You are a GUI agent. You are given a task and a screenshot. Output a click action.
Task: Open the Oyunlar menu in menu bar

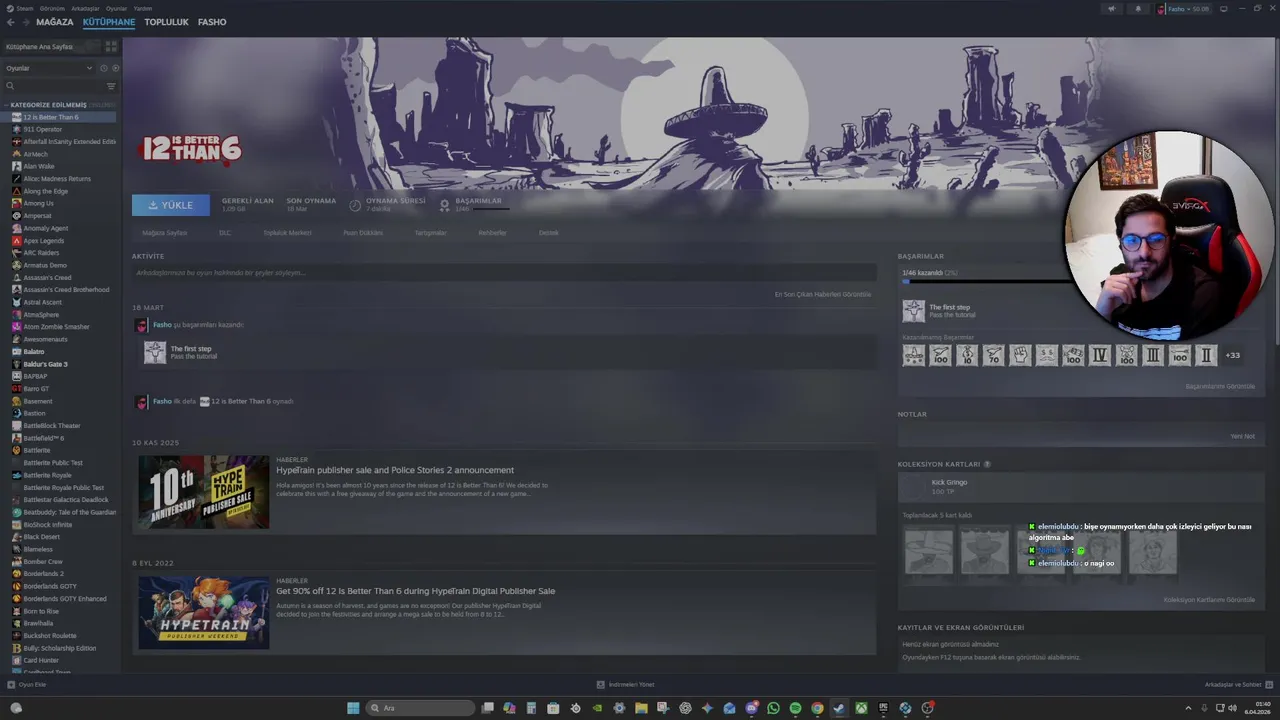click(x=116, y=8)
